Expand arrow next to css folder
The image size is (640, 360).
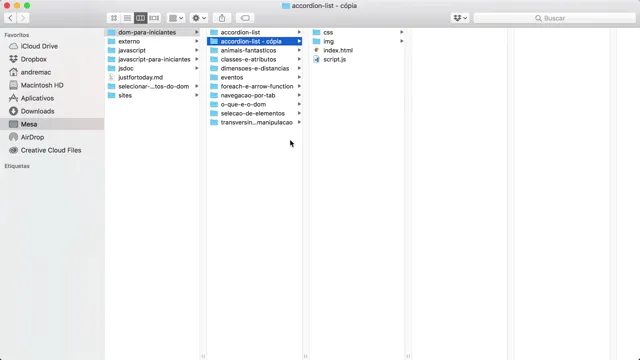click(x=402, y=32)
